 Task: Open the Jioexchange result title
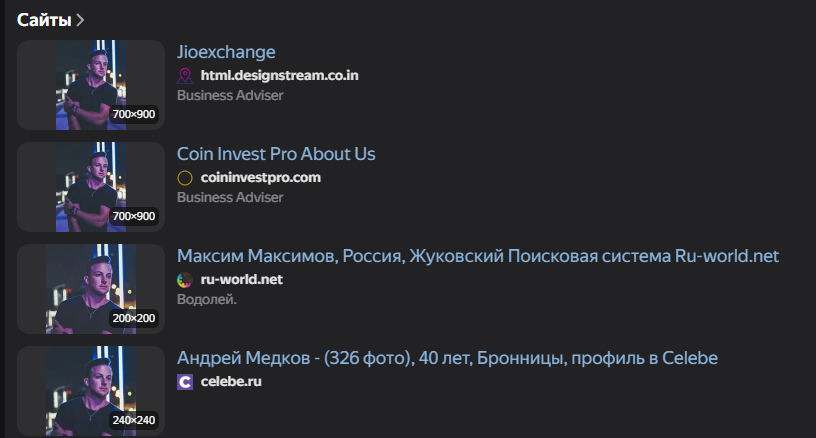226,52
